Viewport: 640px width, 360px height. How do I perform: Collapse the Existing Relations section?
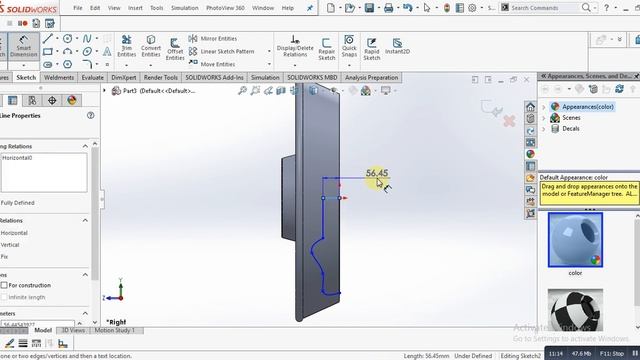(x=85, y=146)
